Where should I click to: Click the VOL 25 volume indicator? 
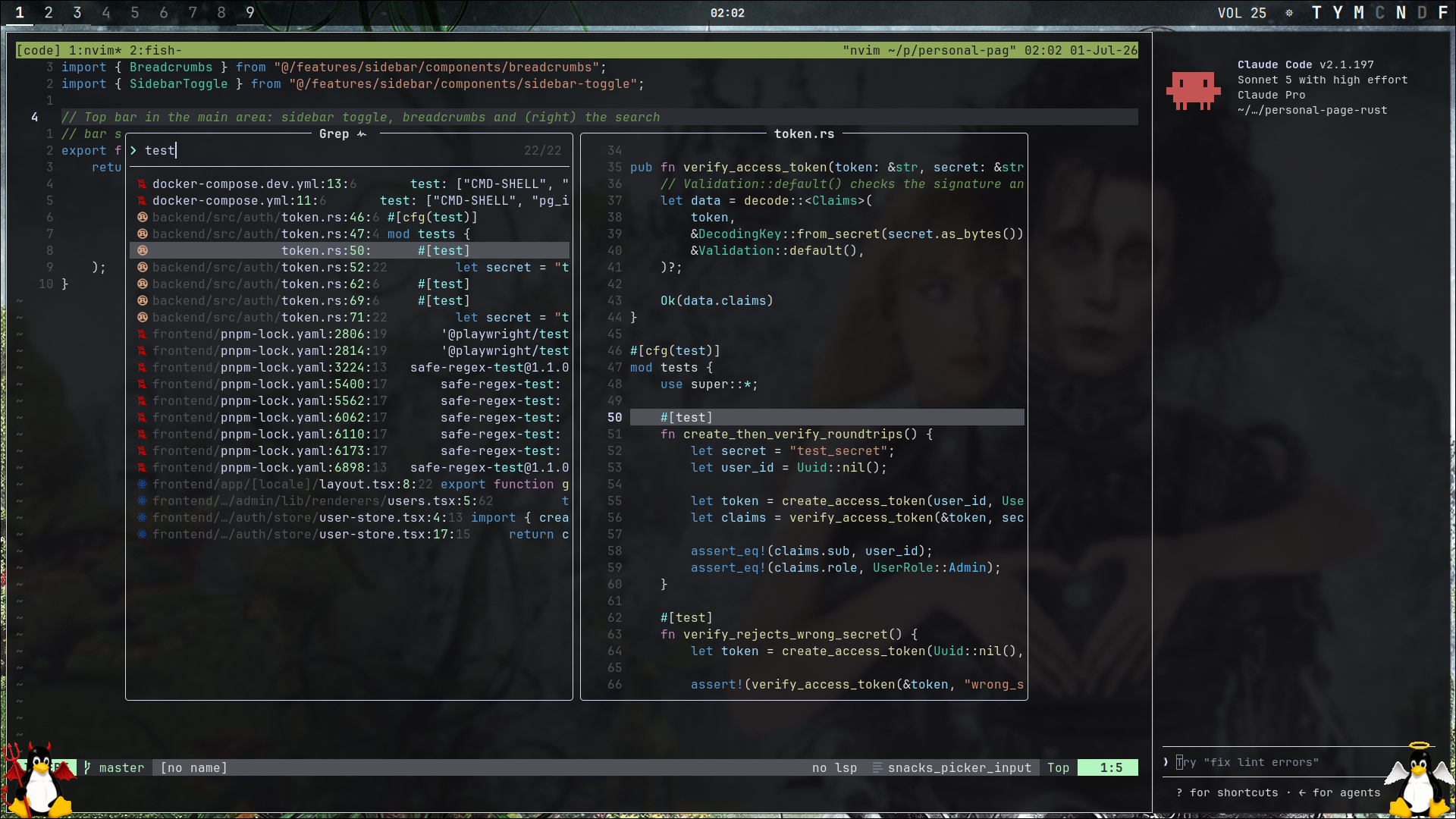click(x=1242, y=13)
